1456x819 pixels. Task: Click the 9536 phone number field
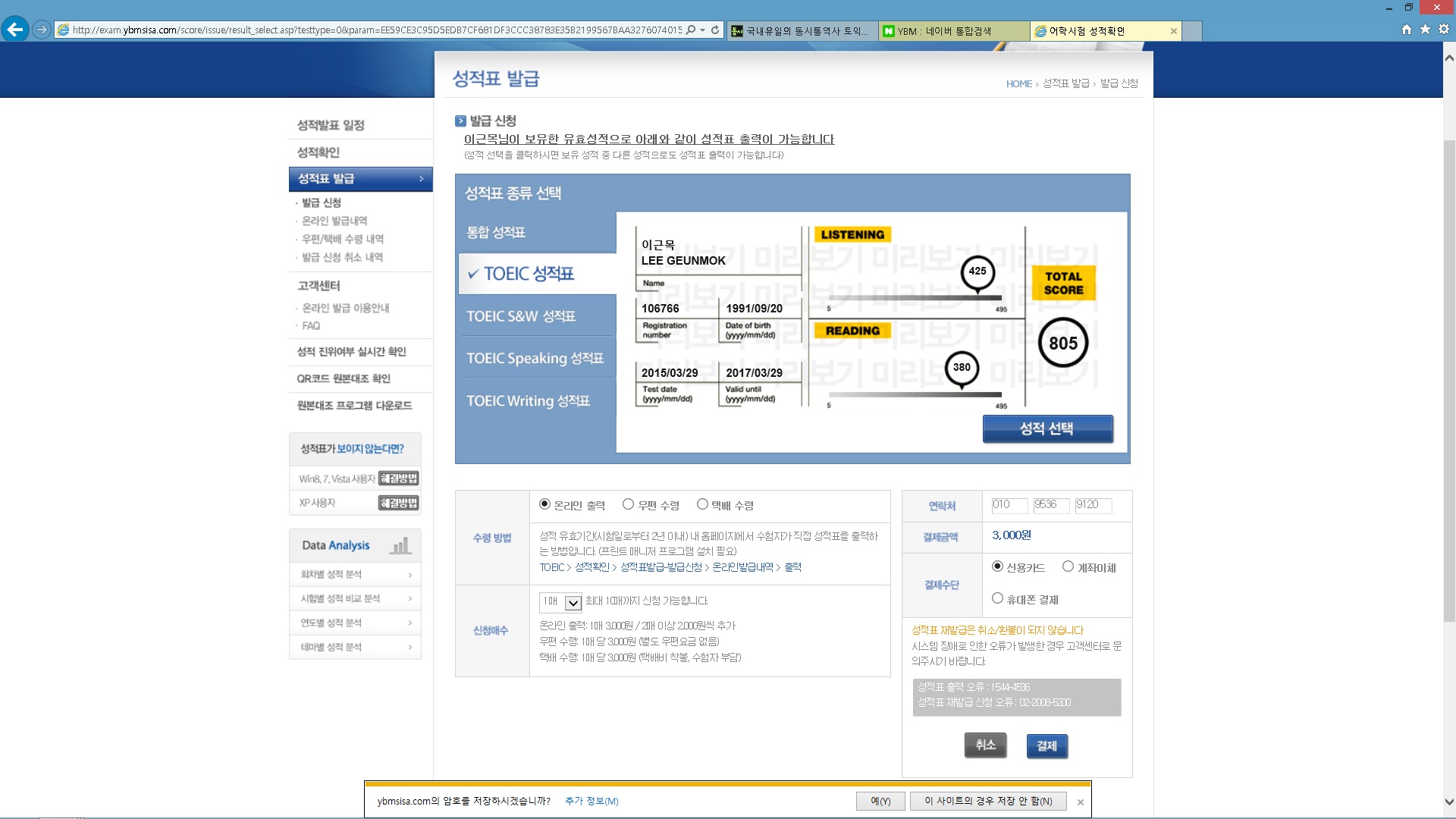tap(1052, 505)
